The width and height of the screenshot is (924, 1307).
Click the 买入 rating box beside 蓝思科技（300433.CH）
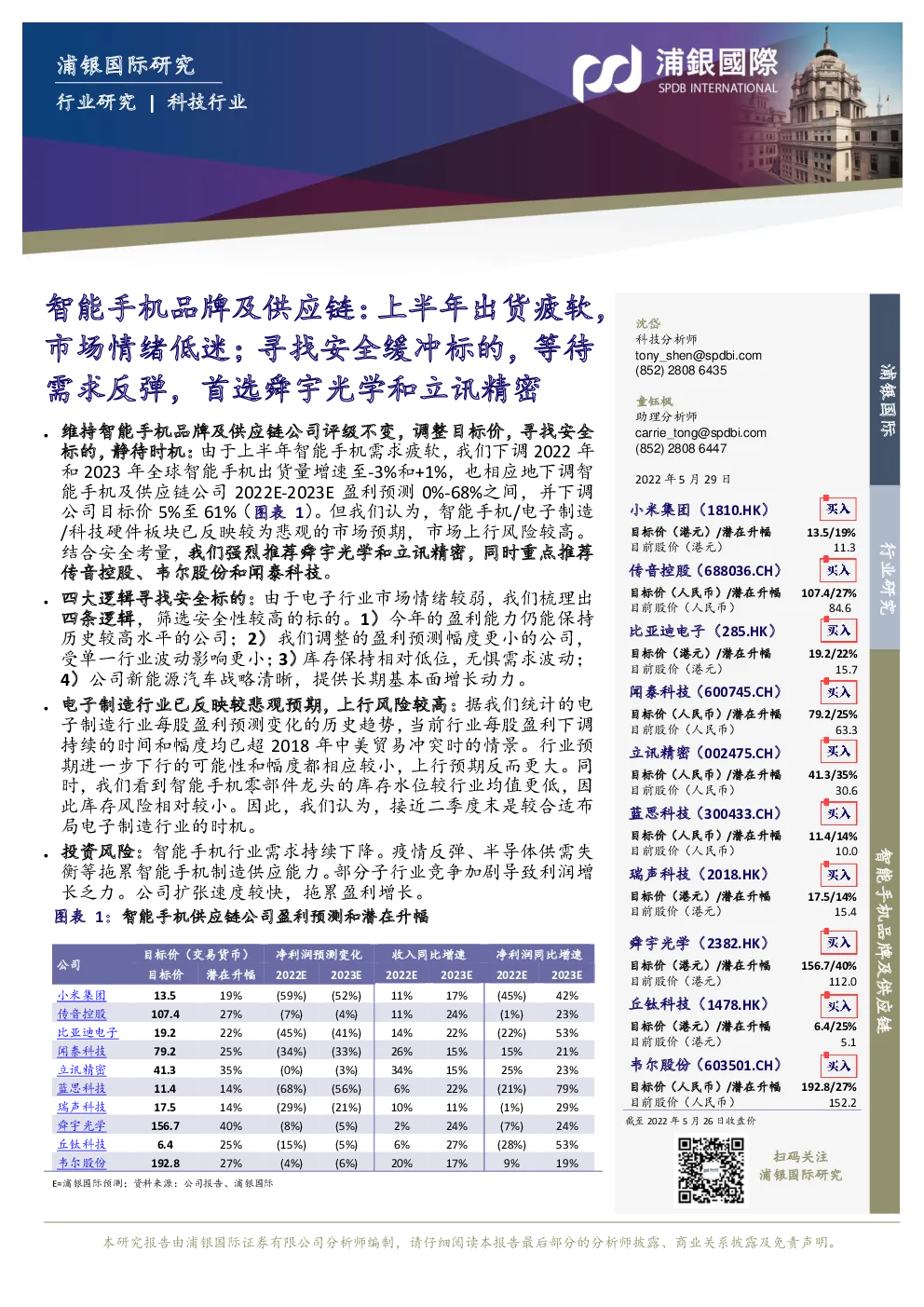pos(837,813)
